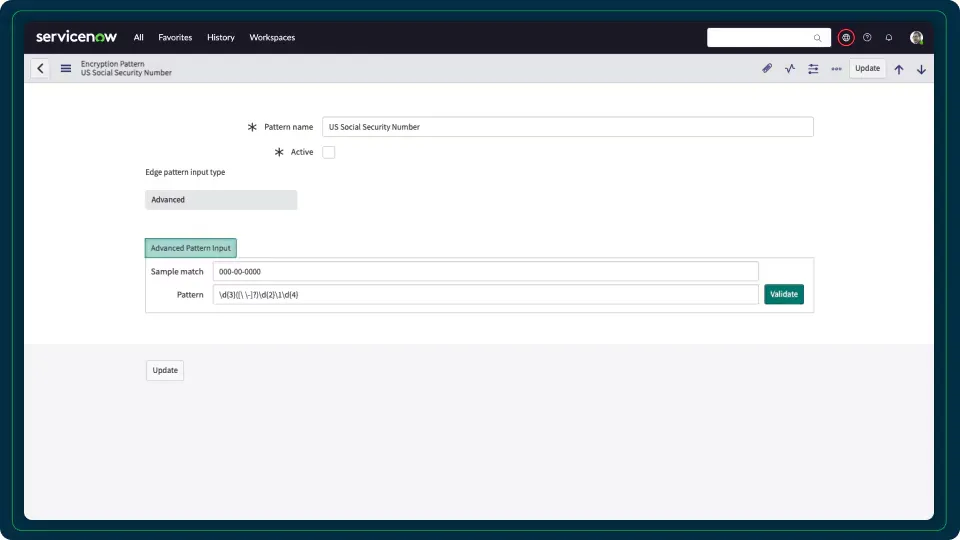Screen dimensions: 960x540
Task: Open the notifications bell
Action: [x=888, y=37]
